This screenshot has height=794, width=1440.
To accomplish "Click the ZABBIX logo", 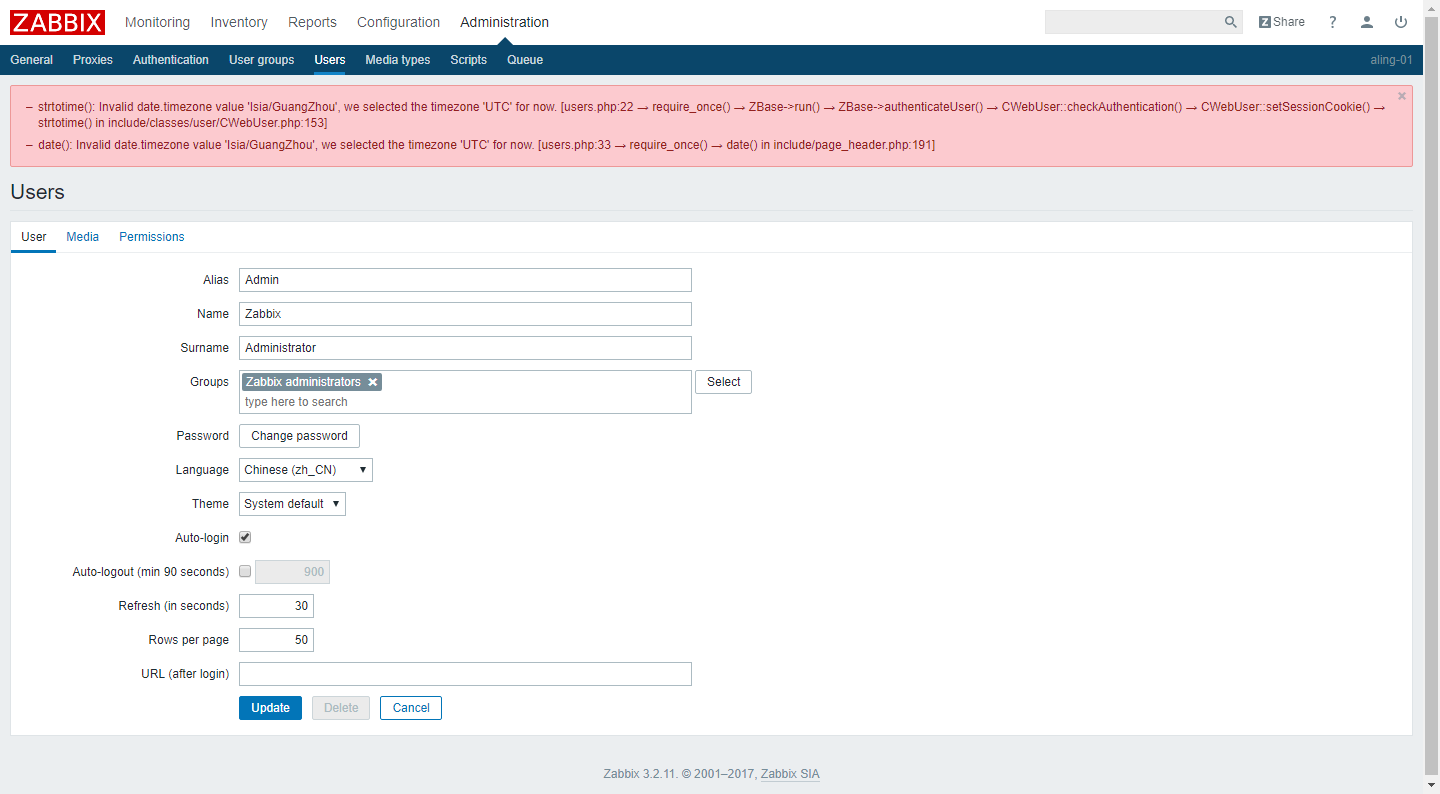I will pos(57,22).
